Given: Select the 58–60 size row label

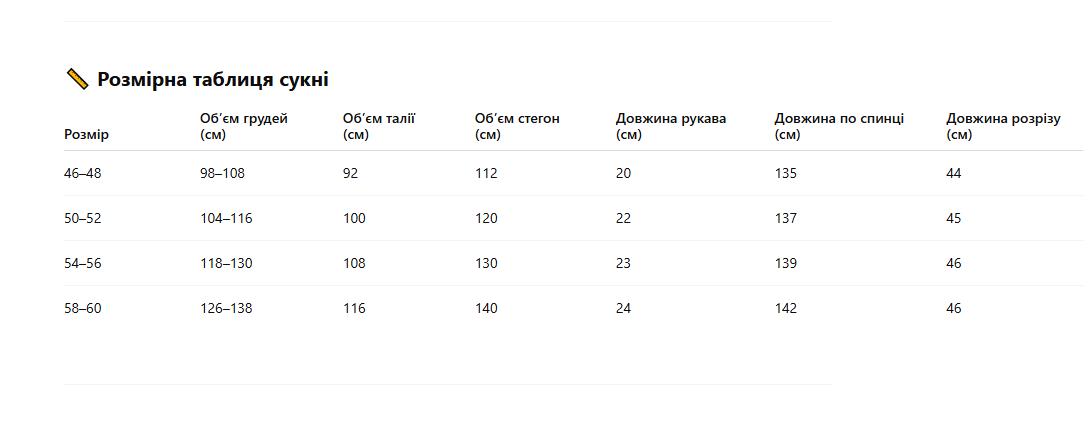Looking at the screenshot, I should coord(83,308).
